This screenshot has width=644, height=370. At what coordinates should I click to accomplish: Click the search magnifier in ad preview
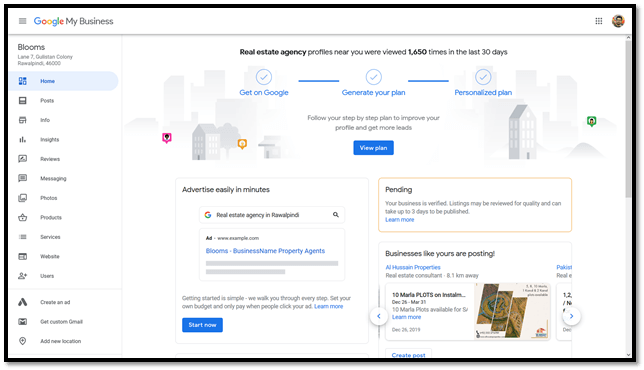336,215
